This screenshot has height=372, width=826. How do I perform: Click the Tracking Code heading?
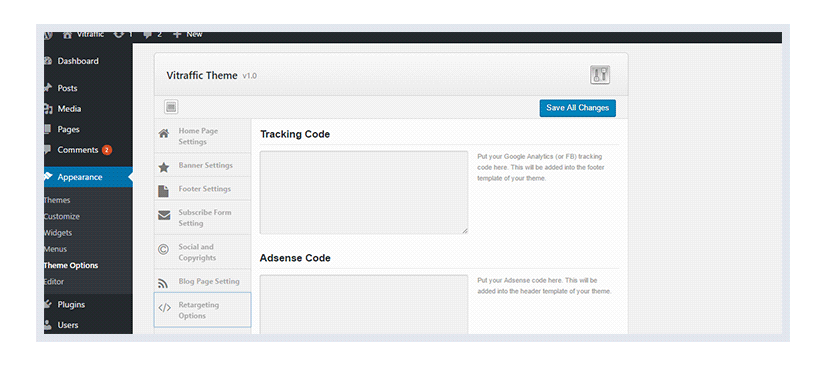(295, 134)
